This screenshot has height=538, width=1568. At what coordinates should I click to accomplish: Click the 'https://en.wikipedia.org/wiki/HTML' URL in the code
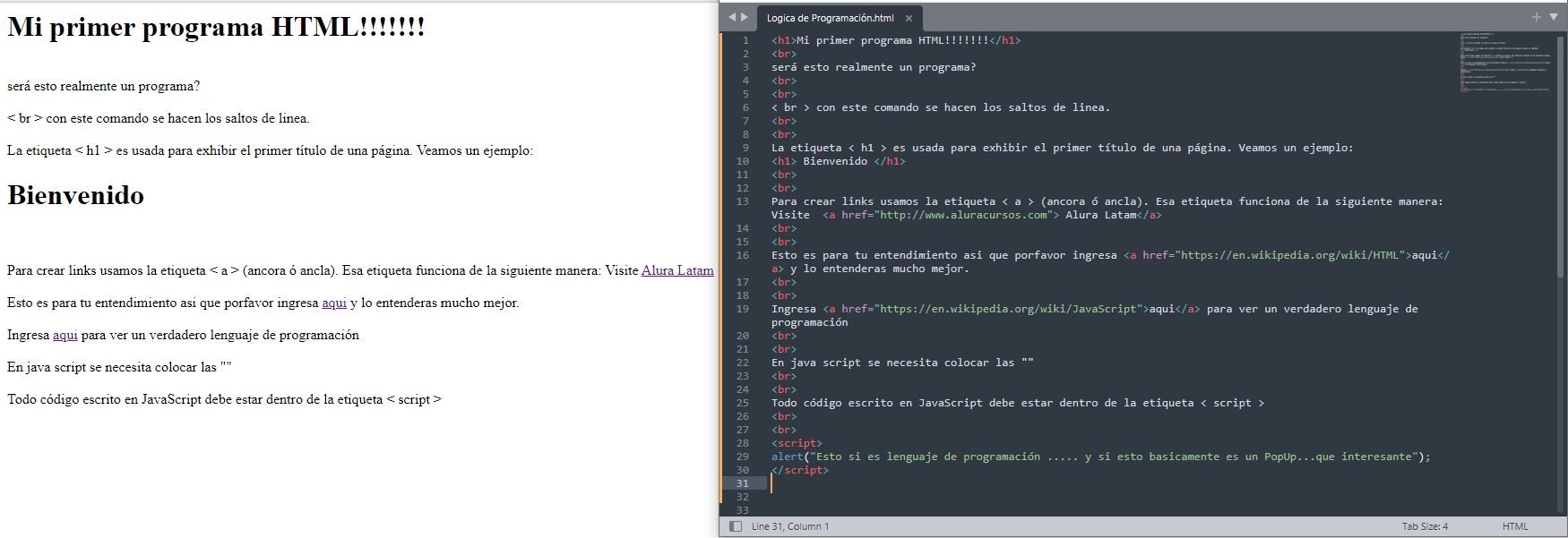1289,255
